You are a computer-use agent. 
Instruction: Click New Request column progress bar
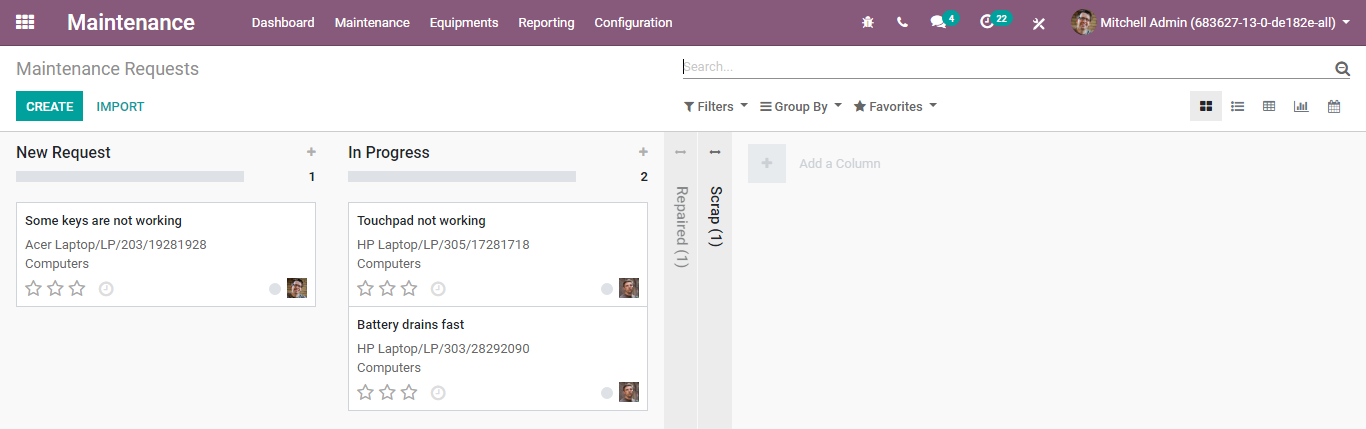tap(130, 176)
